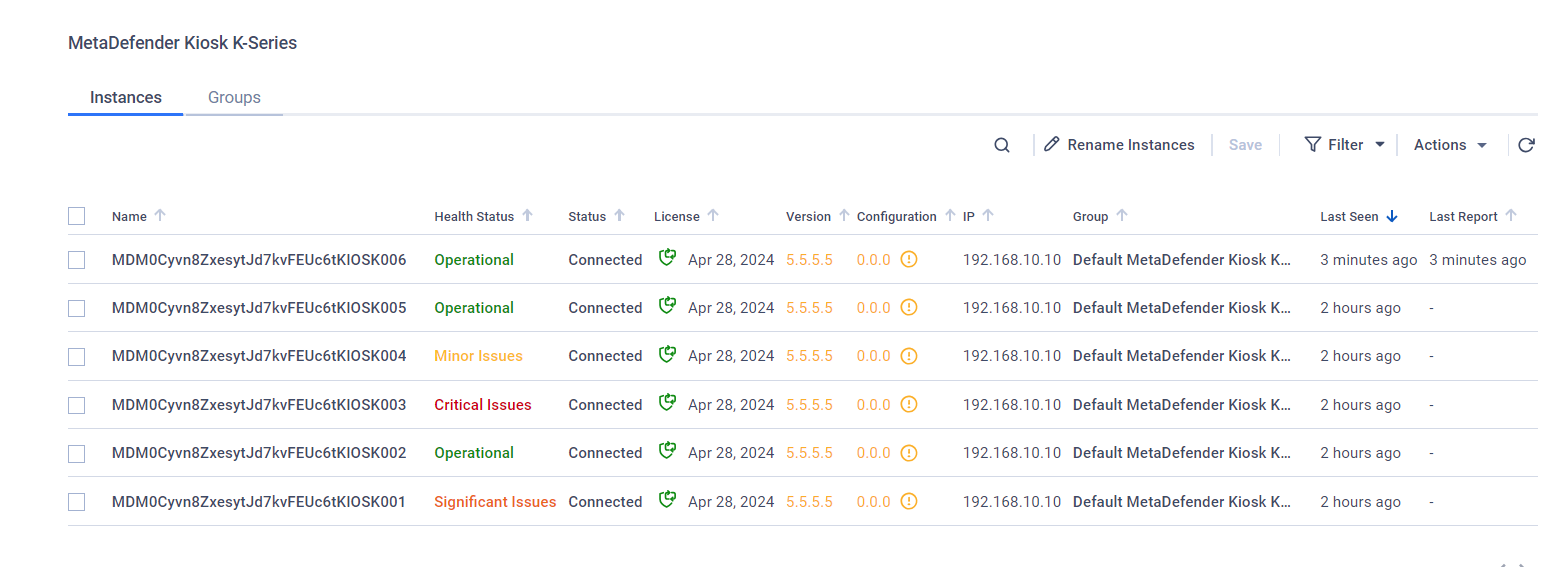Click the configuration warning icon for KIOSK004
Viewport: 1561px width, 567px height.
[x=908, y=356]
